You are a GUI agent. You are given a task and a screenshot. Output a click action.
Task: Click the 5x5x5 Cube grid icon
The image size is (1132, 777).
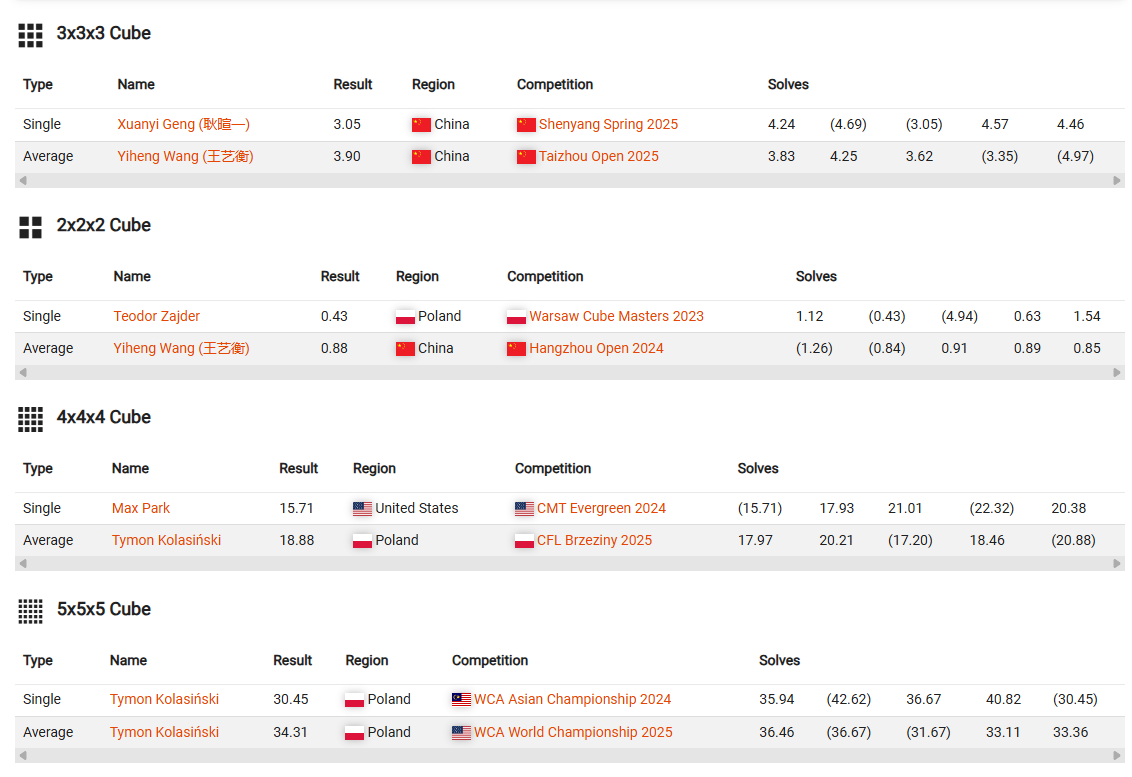pos(30,611)
